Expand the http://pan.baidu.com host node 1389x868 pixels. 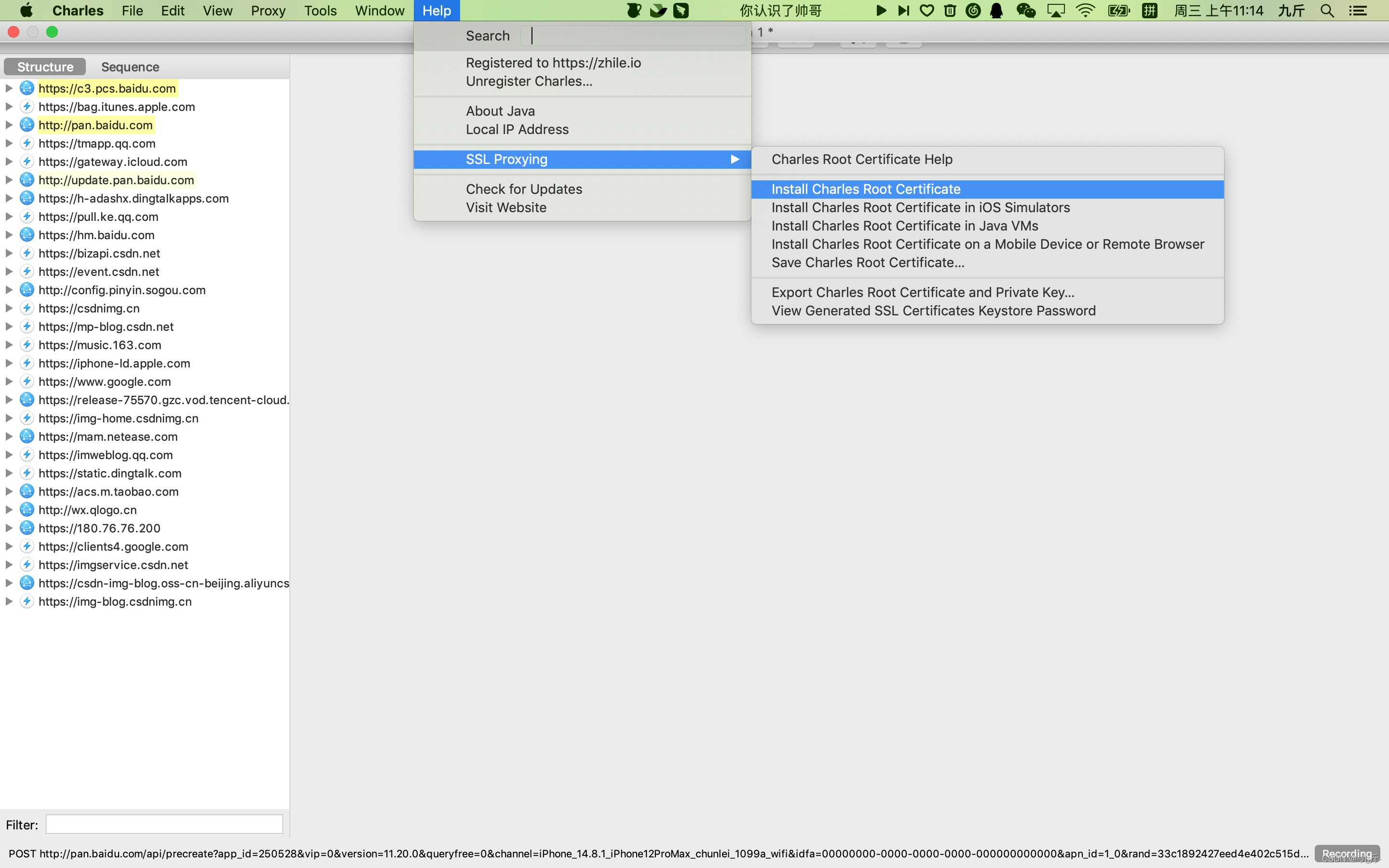[x=9, y=125]
